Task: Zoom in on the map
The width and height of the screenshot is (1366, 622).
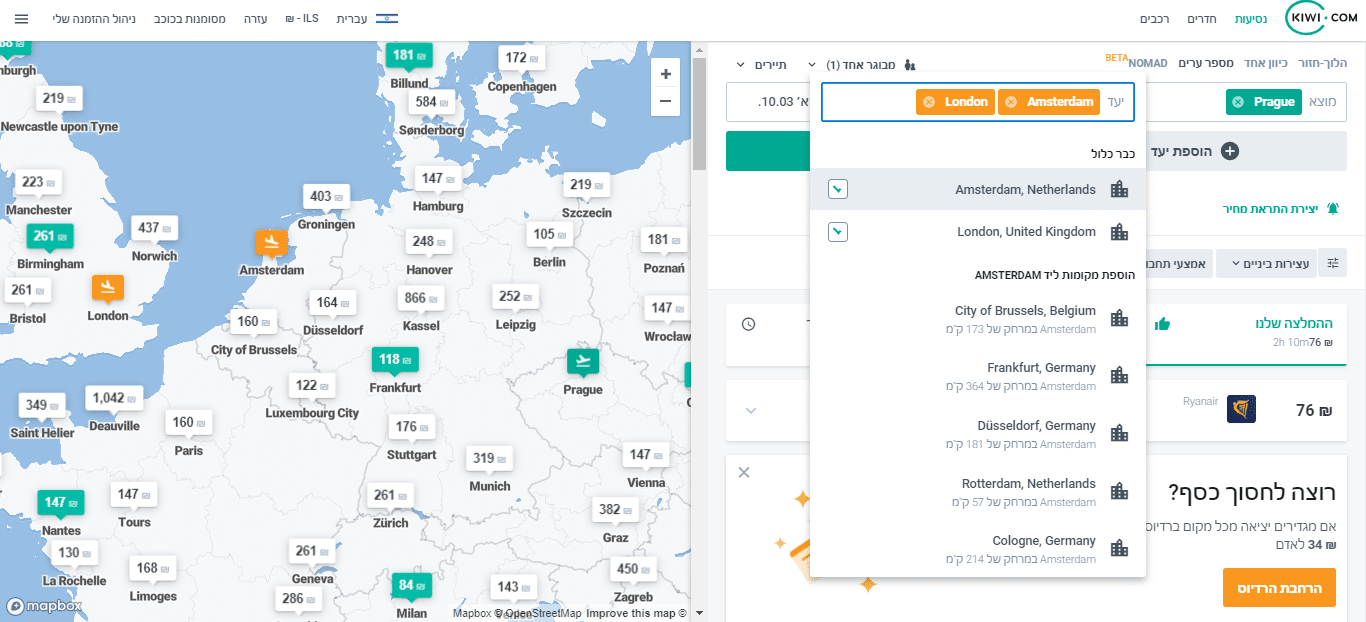Action: tap(665, 74)
